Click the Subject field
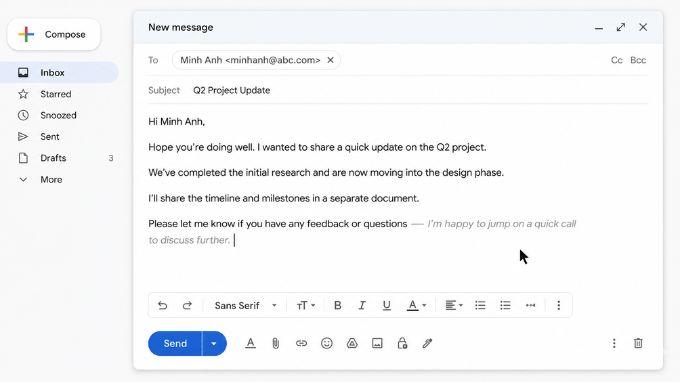This screenshot has height=382, width=680. (398, 90)
